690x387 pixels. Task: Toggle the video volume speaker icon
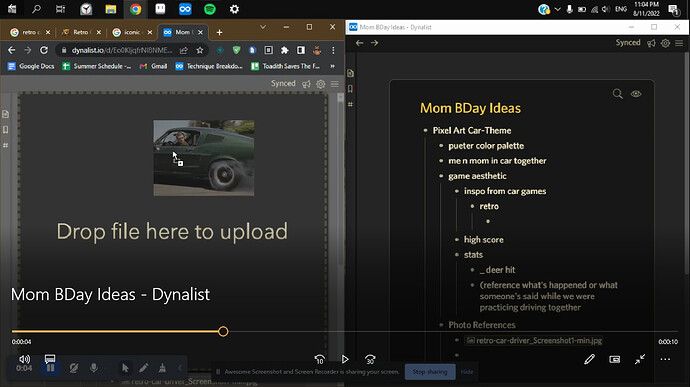tap(25, 359)
